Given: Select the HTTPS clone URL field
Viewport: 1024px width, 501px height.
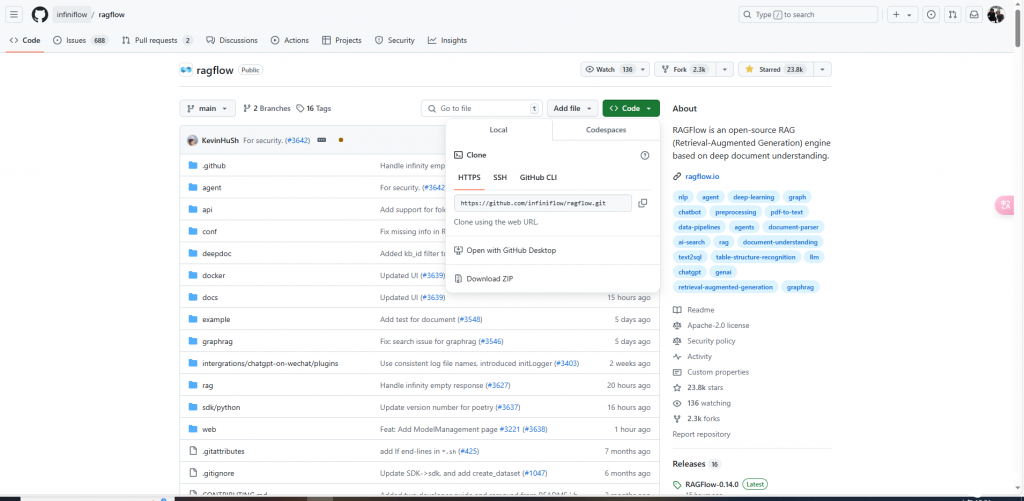Looking at the screenshot, I should pos(543,203).
